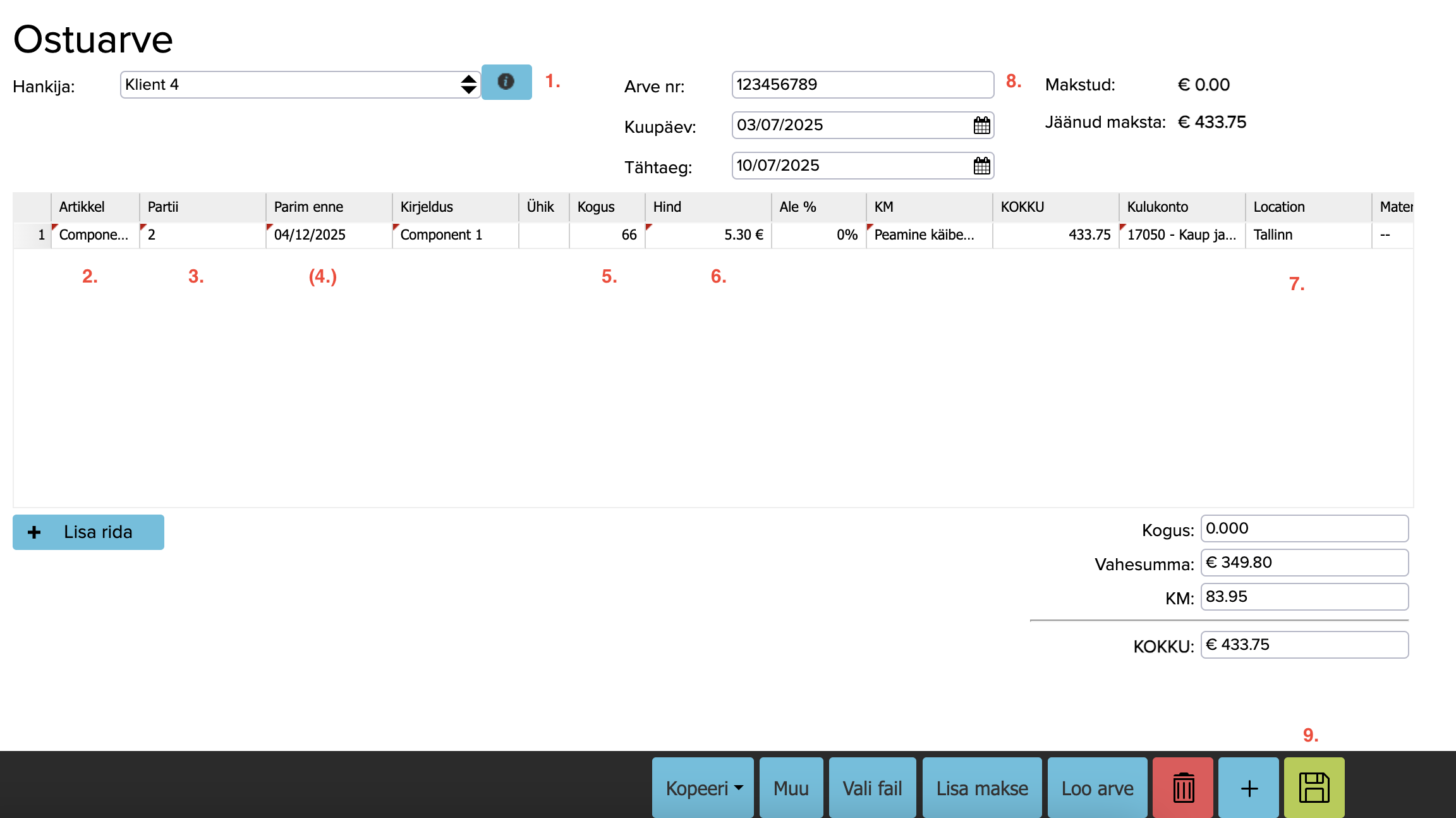Select the Kogus cell showing 66
1456x818 pixels.
607,235
